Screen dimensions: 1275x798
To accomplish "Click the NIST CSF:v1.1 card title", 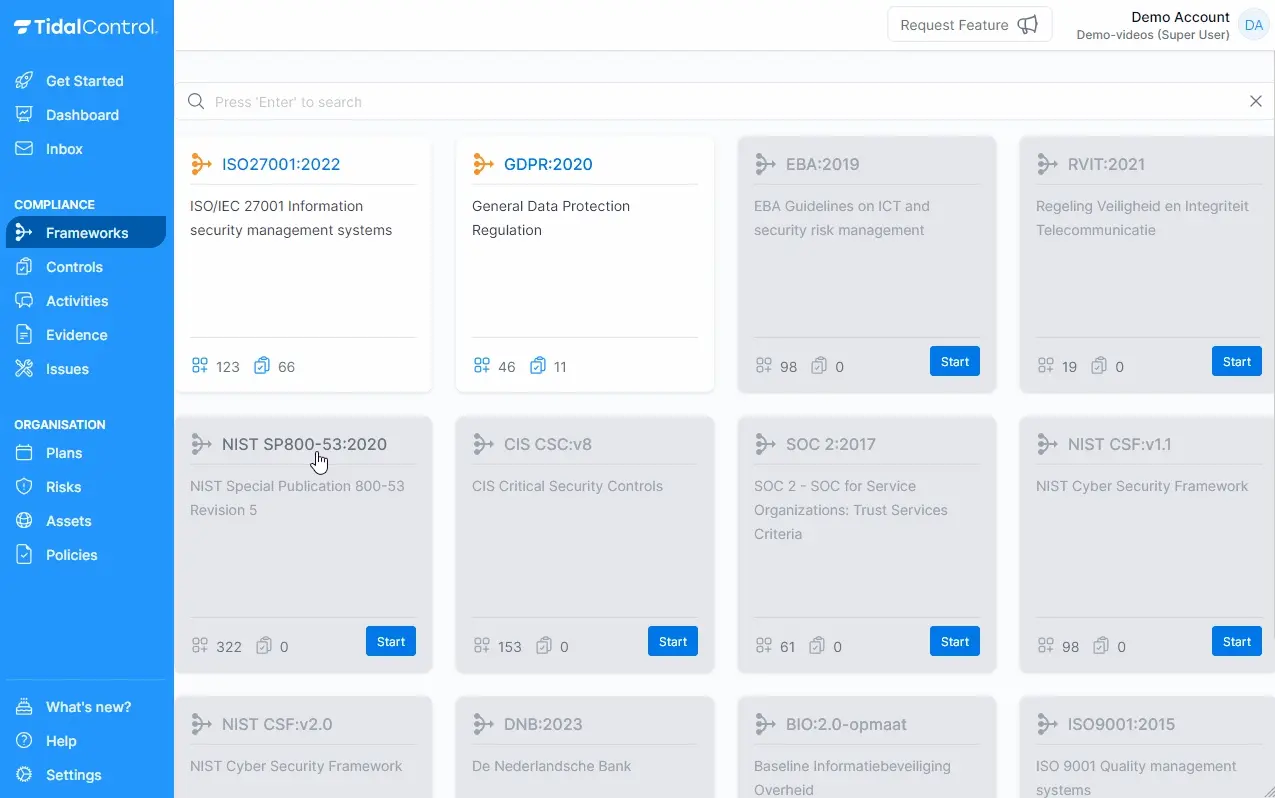I will [x=1119, y=444].
